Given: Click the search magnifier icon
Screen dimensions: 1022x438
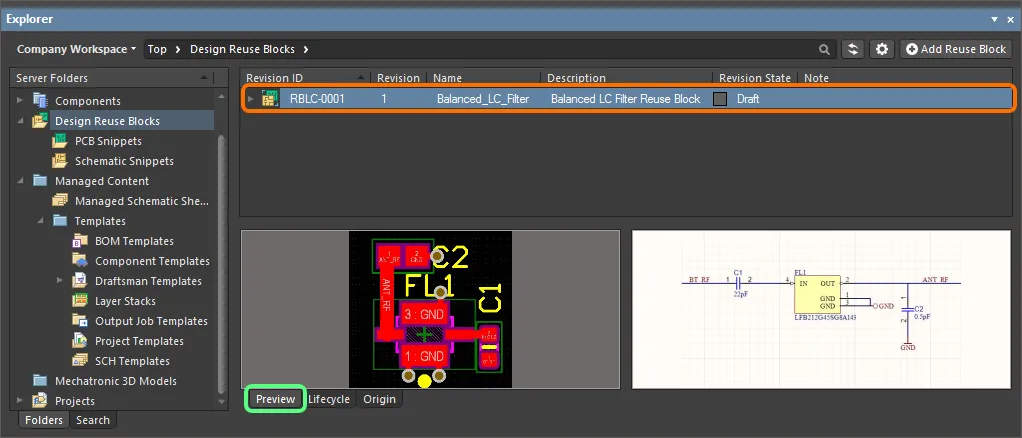Looking at the screenshot, I should tap(825, 49).
